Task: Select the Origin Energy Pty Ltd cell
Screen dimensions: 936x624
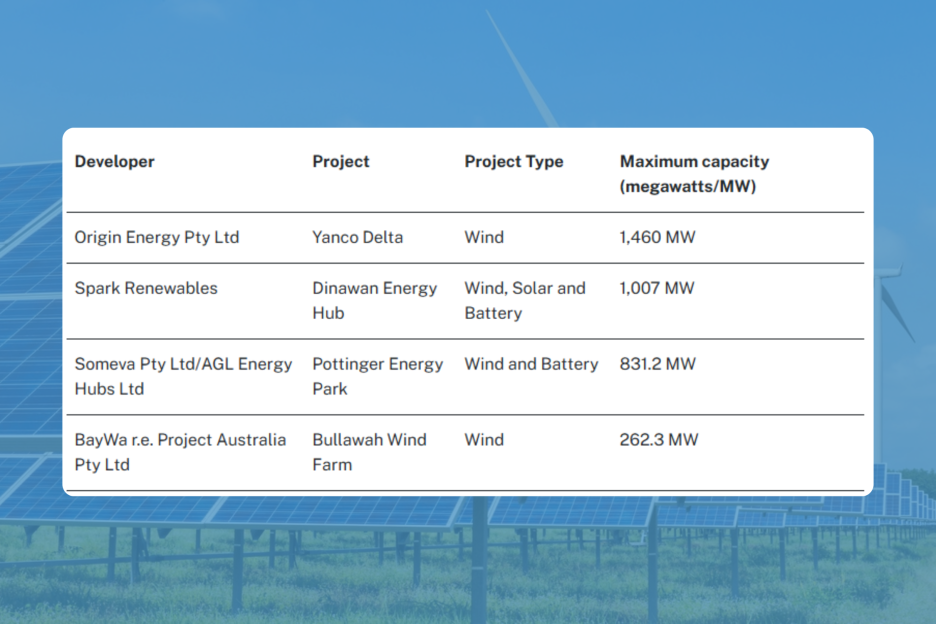Action: tap(157, 238)
